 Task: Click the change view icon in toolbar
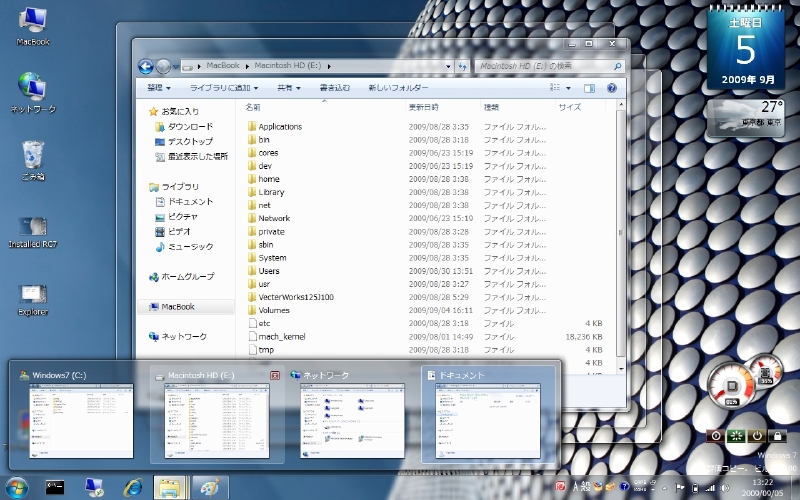(x=555, y=88)
